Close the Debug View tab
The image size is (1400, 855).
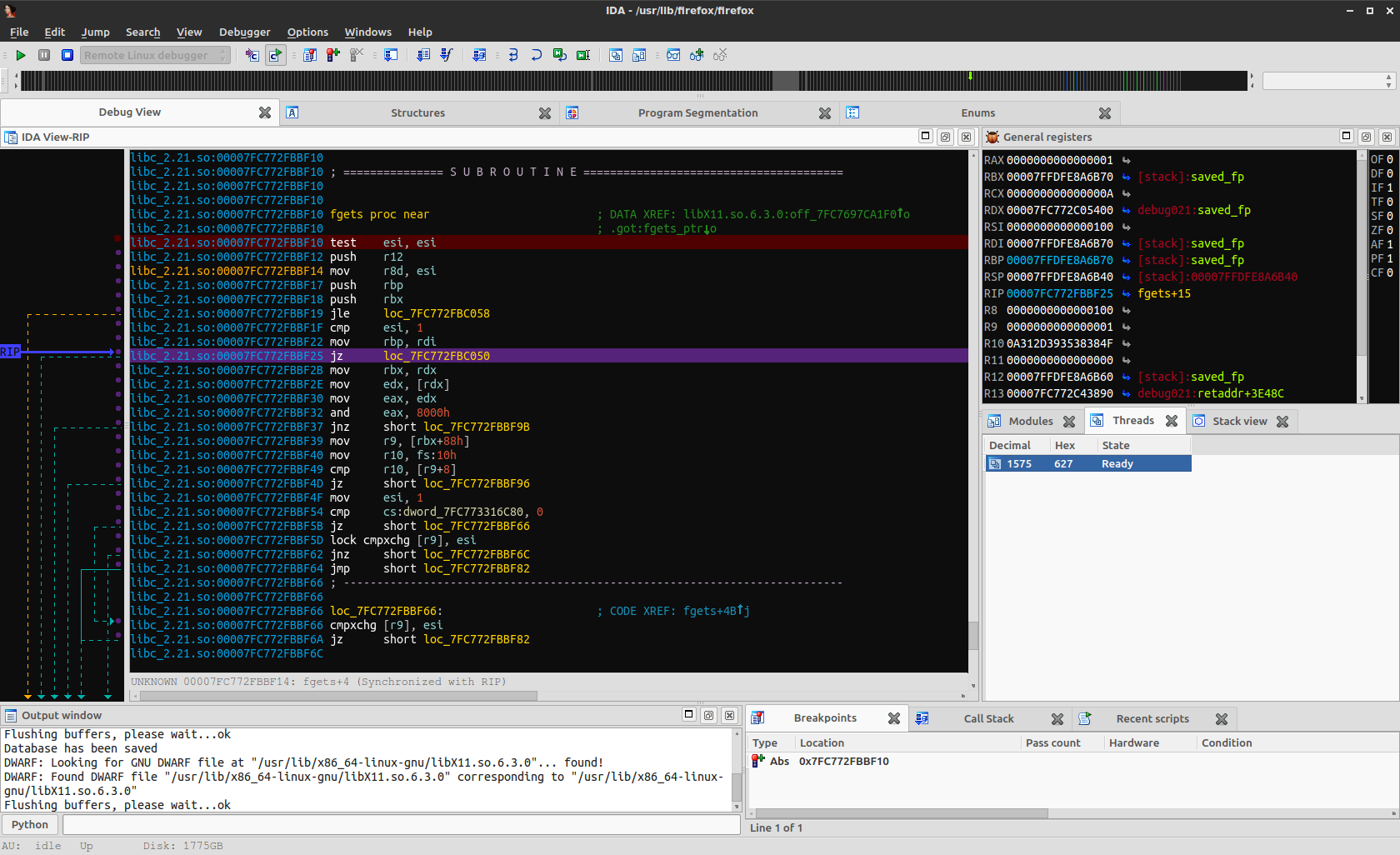click(265, 112)
